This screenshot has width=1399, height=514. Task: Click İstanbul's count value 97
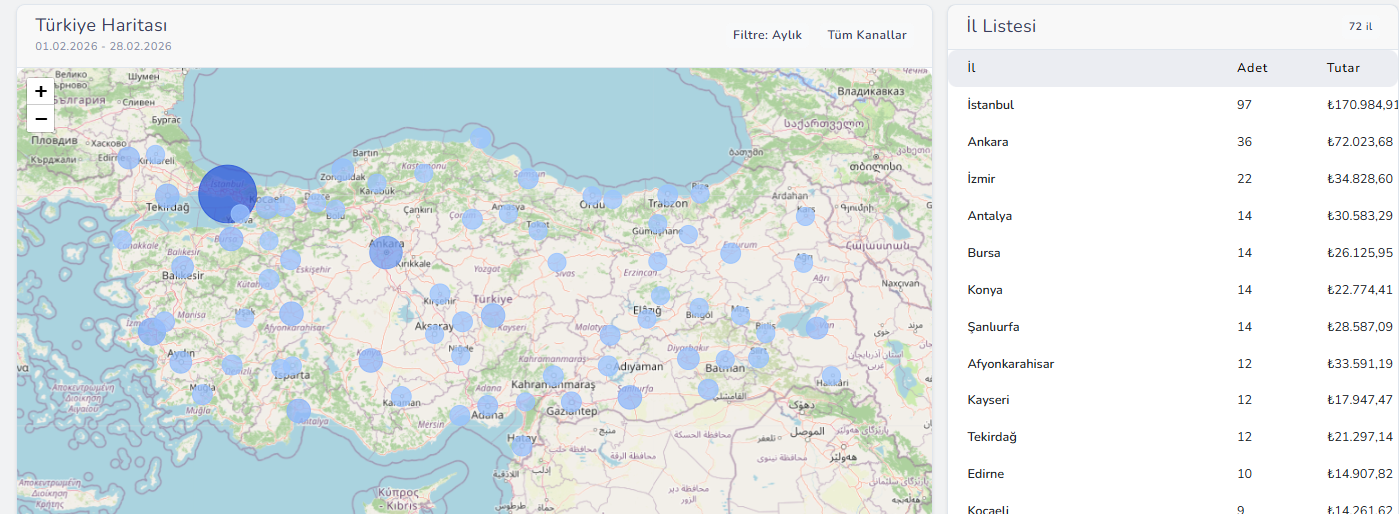pyautogui.click(x=1244, y=105)
